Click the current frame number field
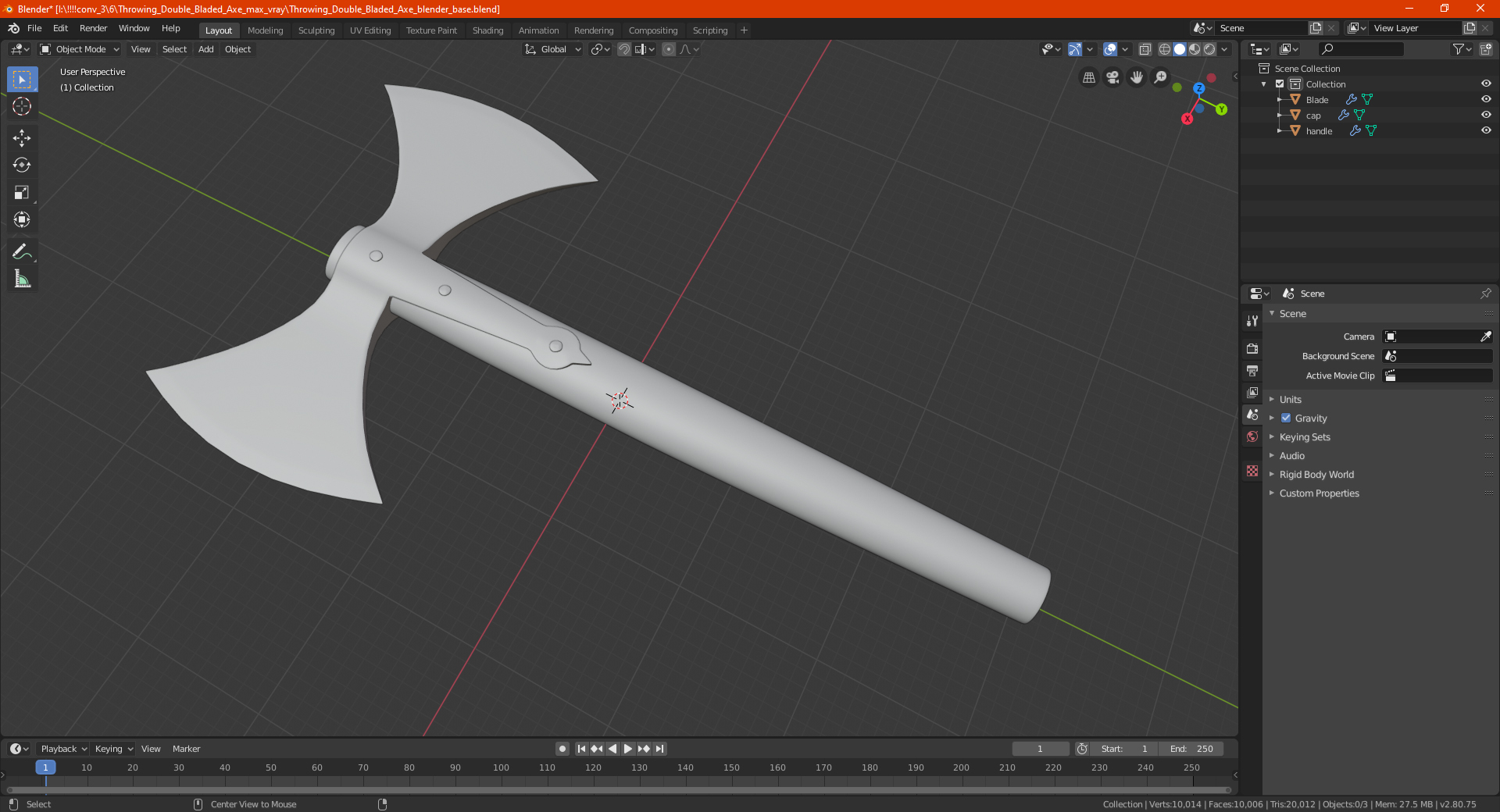 pyautogui.click(x=1041, y=749)
